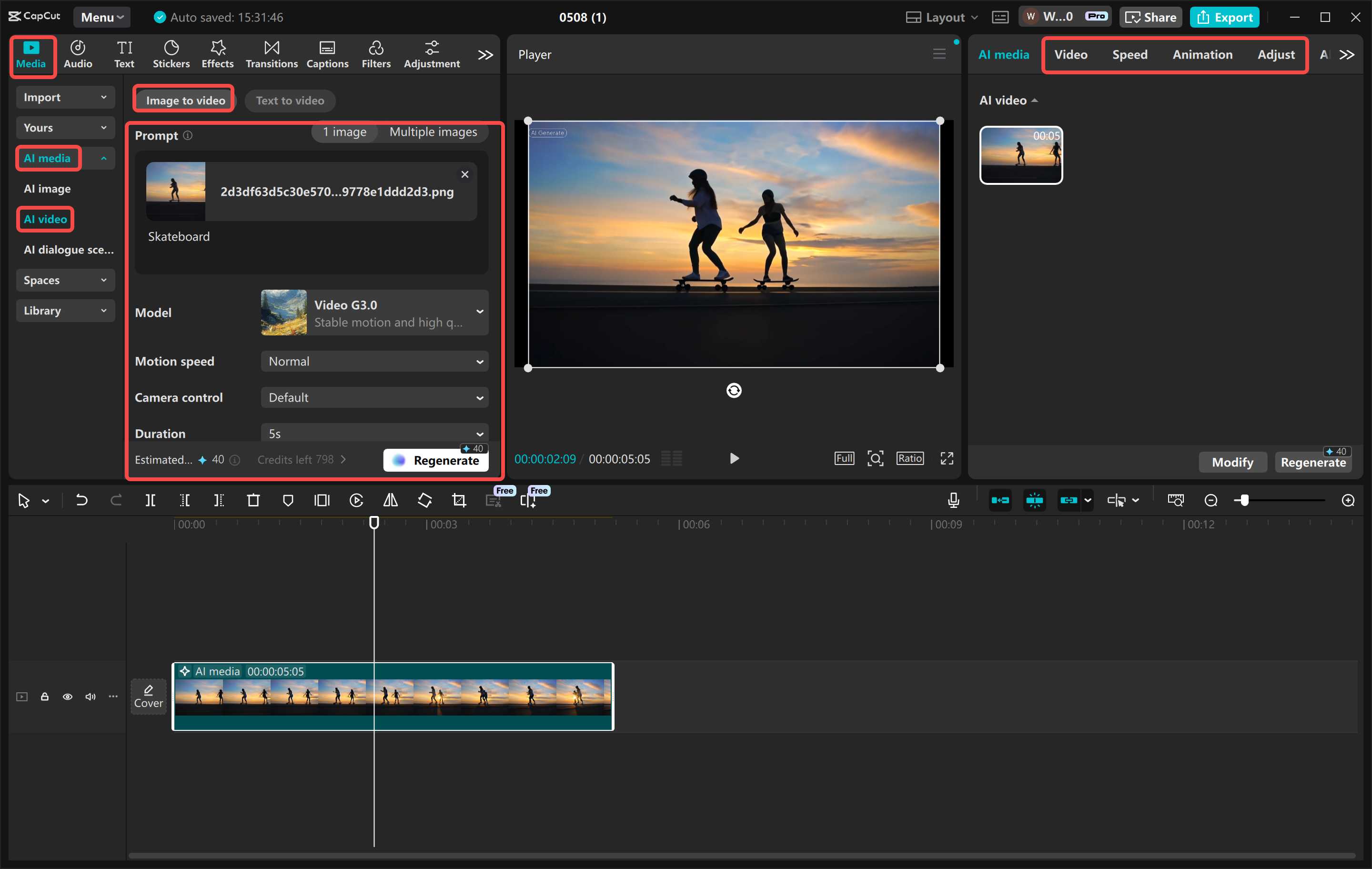
Task: Open the Transitions panel
Action: tap(272, 53)
